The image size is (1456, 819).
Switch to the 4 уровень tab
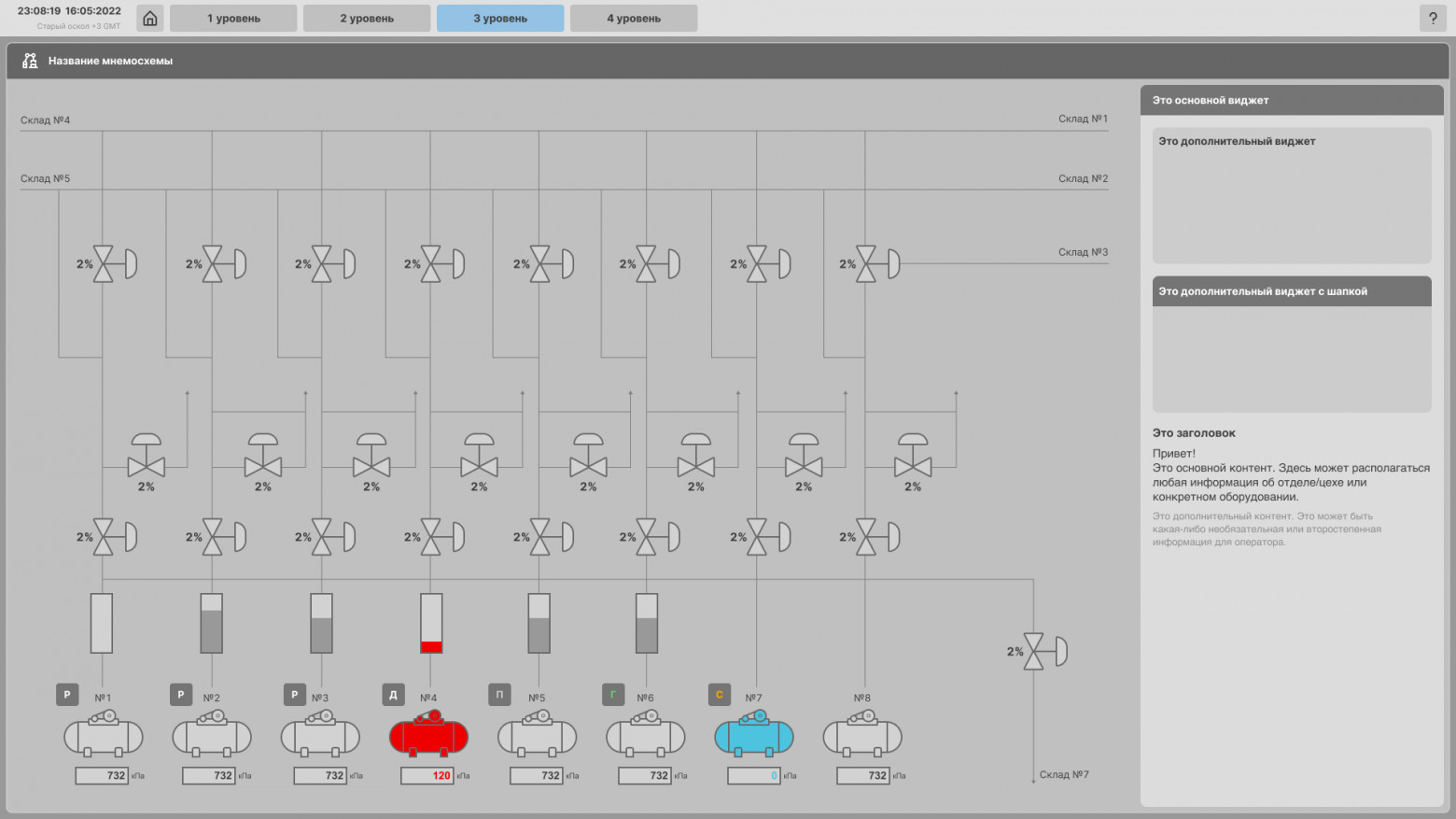coord(634,19)
